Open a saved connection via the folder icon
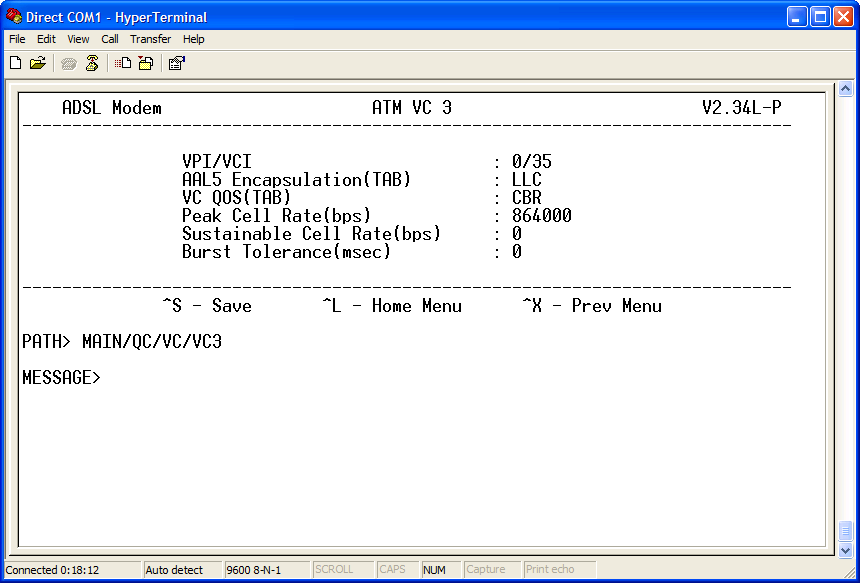Screen dimensions: 860x583 (x=38, y=62)
